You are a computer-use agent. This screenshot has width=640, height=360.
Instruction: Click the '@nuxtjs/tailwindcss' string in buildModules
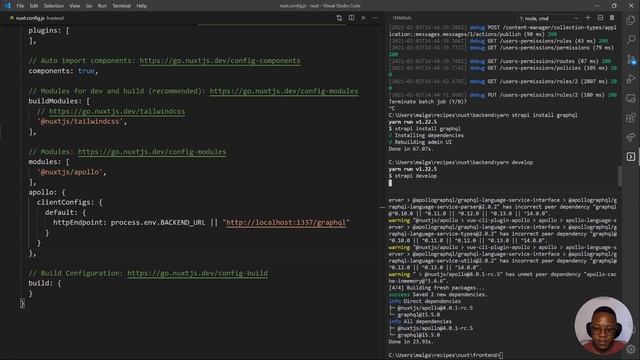coord(80,121)
